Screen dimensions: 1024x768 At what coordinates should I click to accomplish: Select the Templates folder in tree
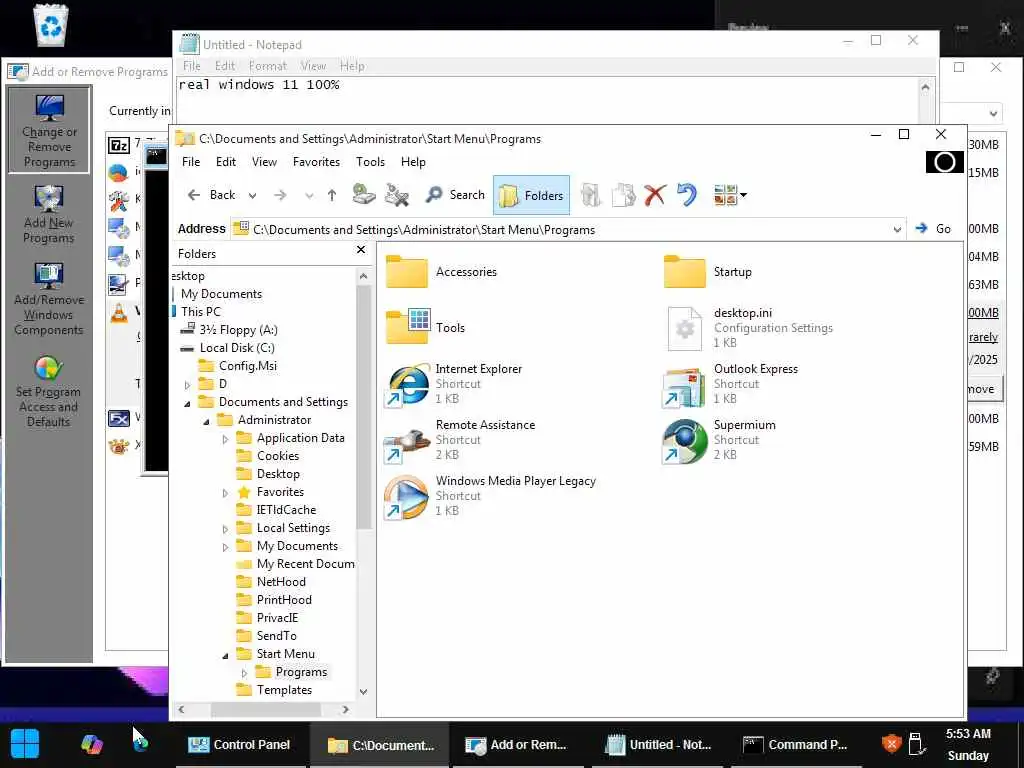click(x=284, y=690)
